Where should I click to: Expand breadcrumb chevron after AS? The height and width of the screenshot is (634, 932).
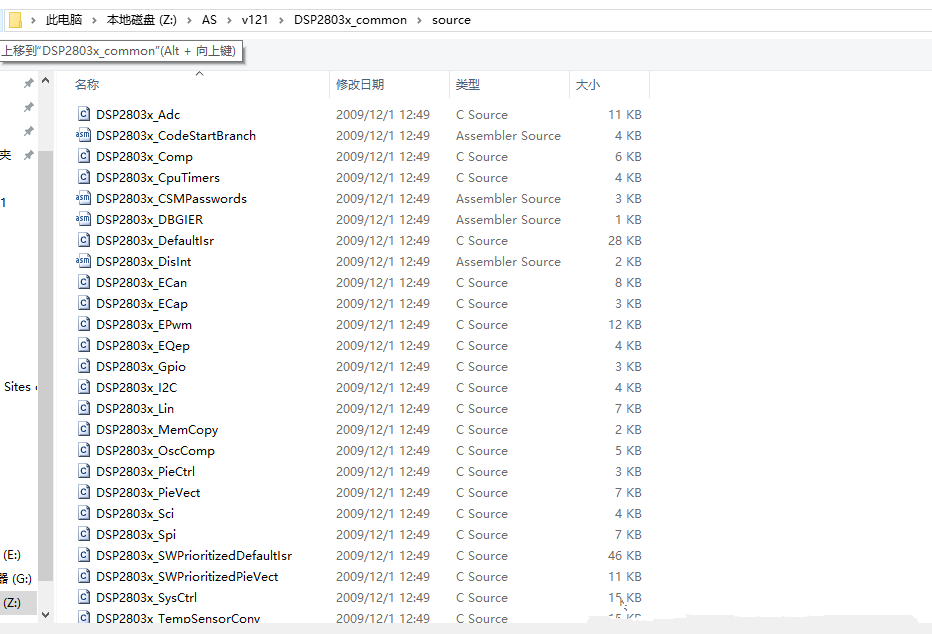[229, 20]
